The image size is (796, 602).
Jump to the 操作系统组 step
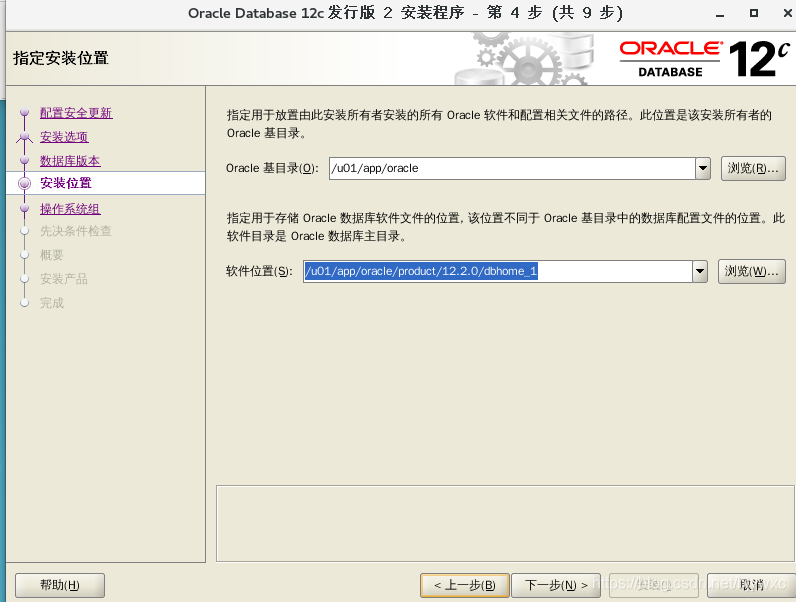pyautogui.click(x=70, y=209)
